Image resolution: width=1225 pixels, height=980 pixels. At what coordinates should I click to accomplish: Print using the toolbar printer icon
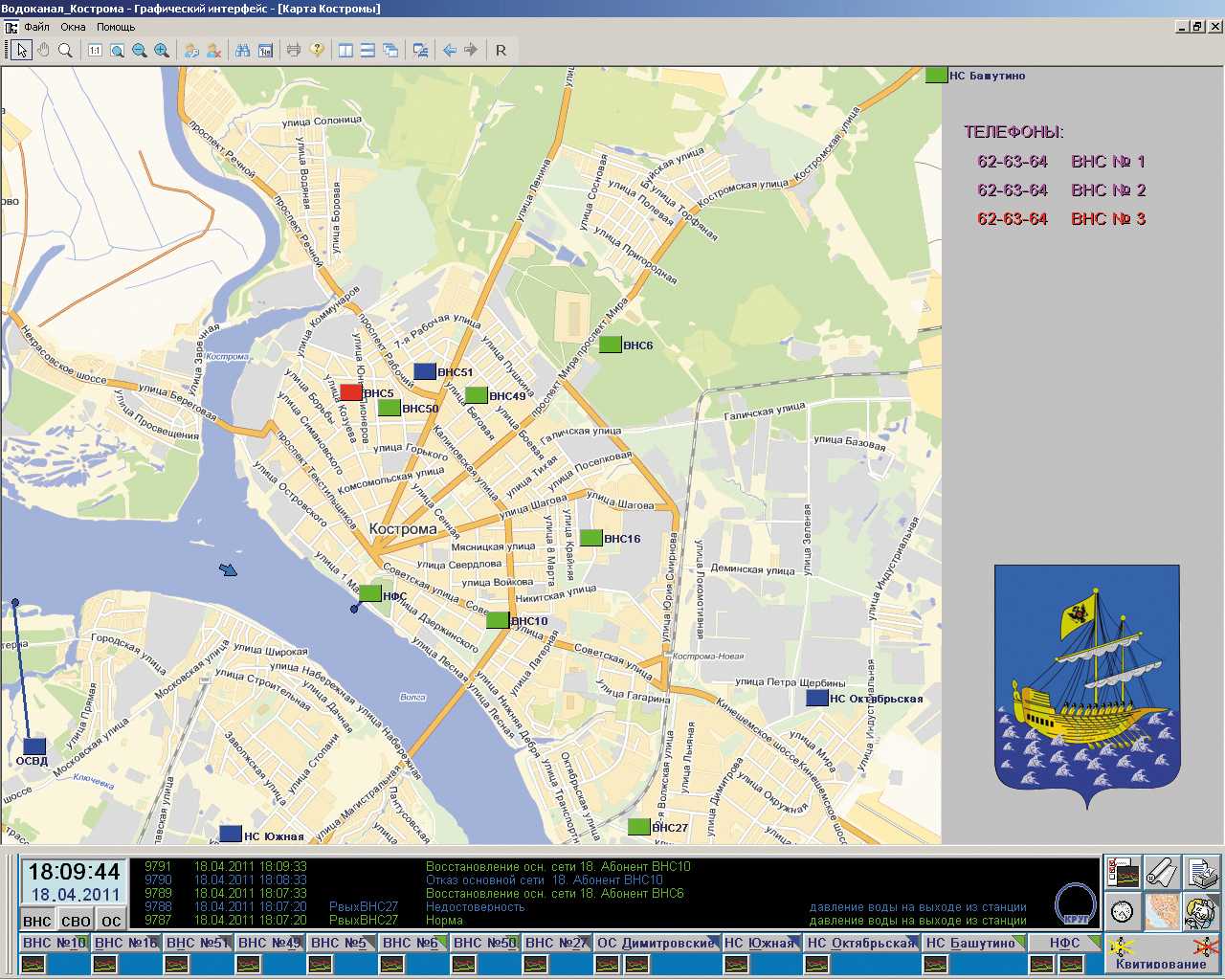pos(294,50)
